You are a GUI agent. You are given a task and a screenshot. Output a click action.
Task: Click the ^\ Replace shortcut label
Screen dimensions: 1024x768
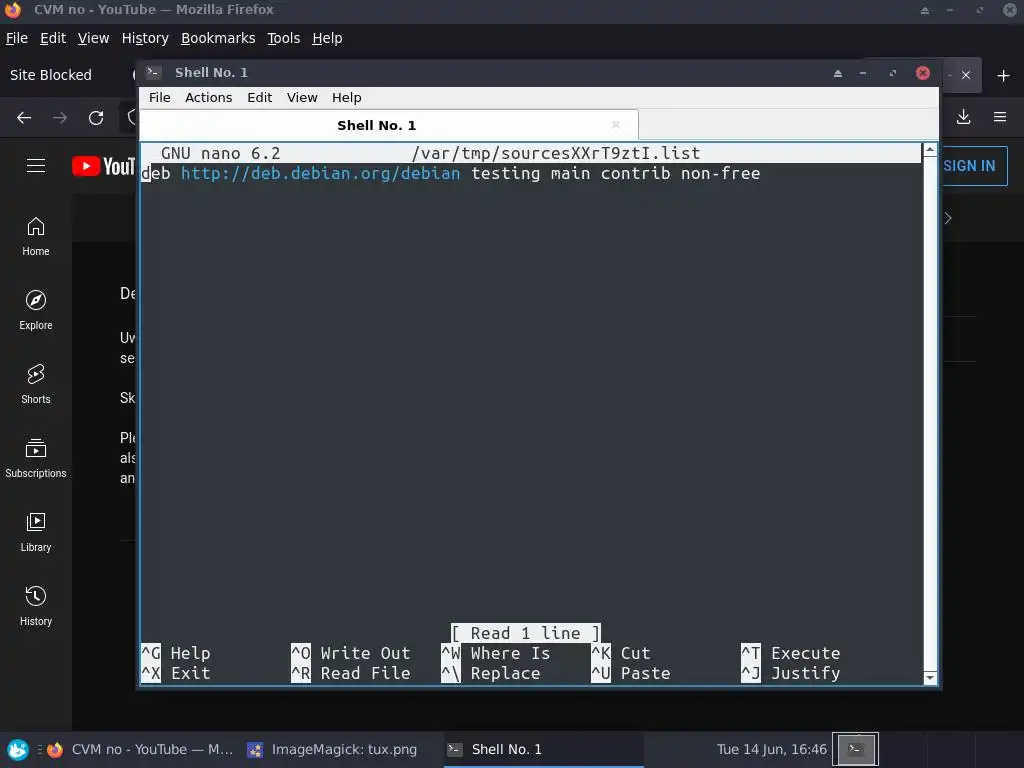pyautogui.click(x=490, y=673)
